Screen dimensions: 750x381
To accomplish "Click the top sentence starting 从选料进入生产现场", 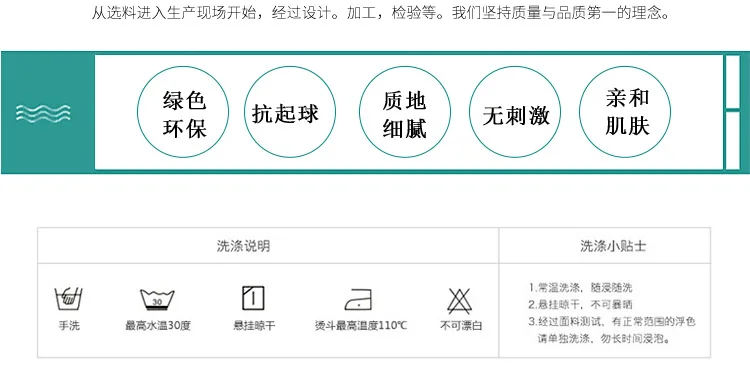I will click(381, 13).
